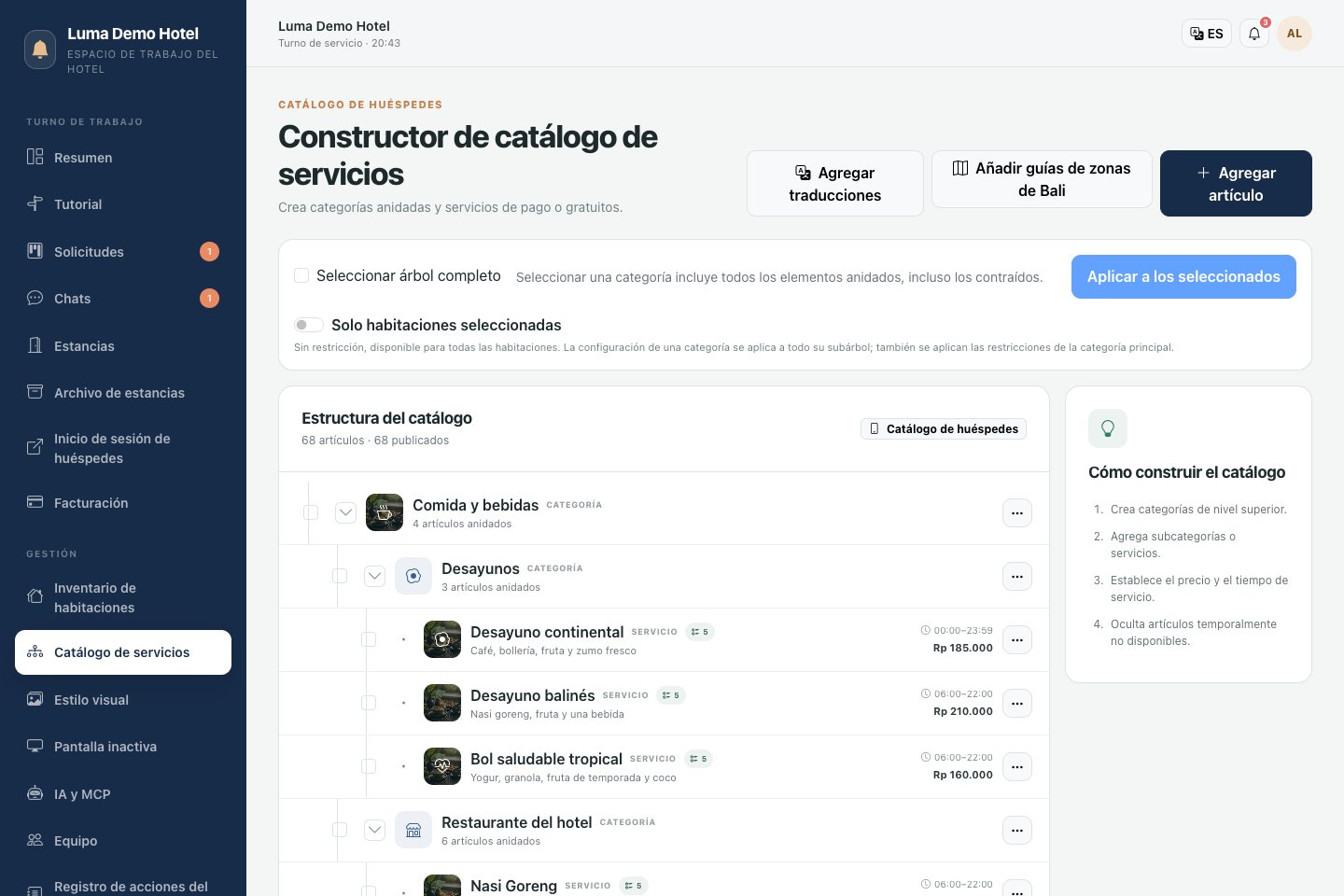The width and height of the screenshot is (1344, 896).
Task: Open the notifications bell in header
Action: (x=1254, y=34)
